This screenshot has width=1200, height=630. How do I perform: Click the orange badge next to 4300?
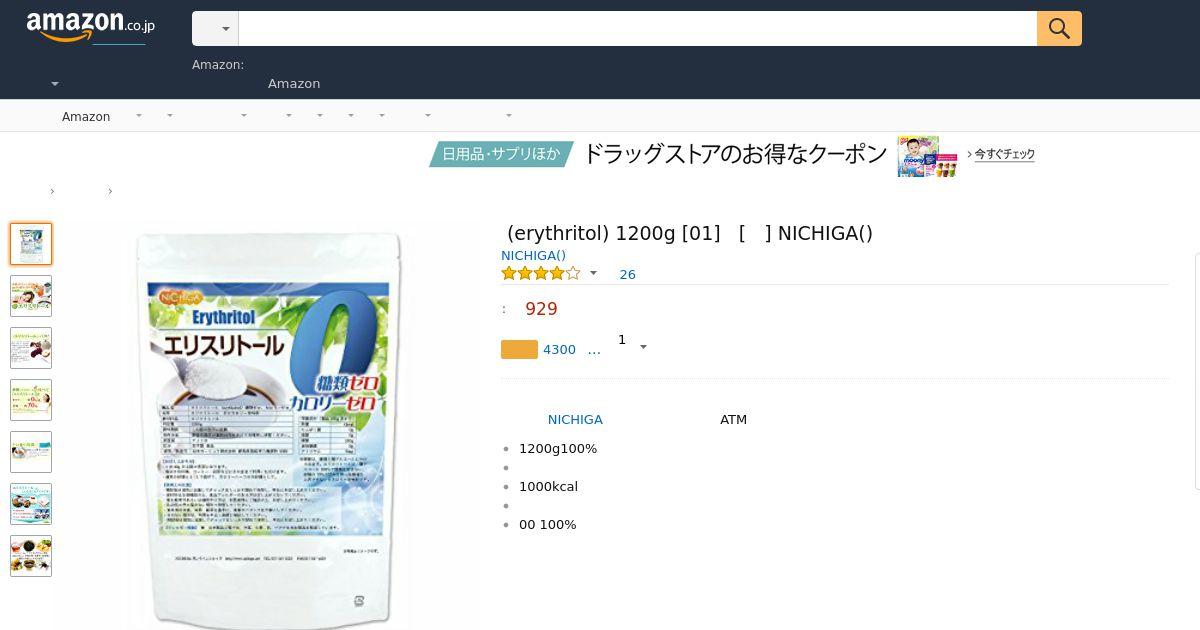click(519, 349)
